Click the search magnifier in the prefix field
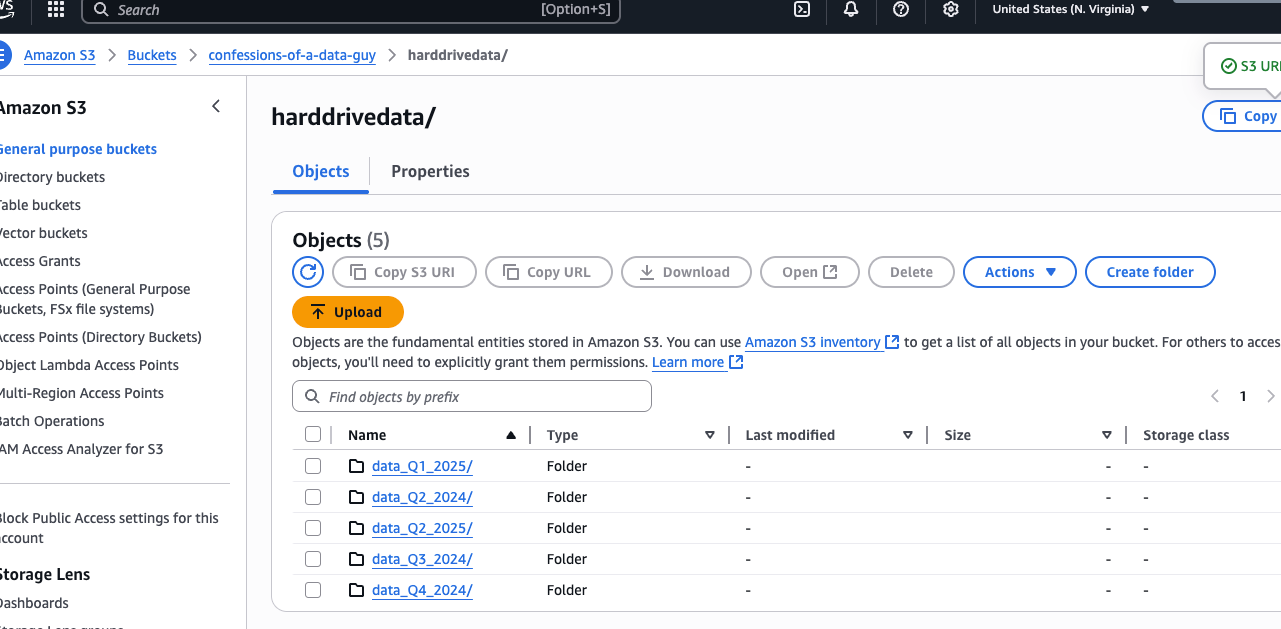This screenshot has width=1281, height=629. point(312,397)
